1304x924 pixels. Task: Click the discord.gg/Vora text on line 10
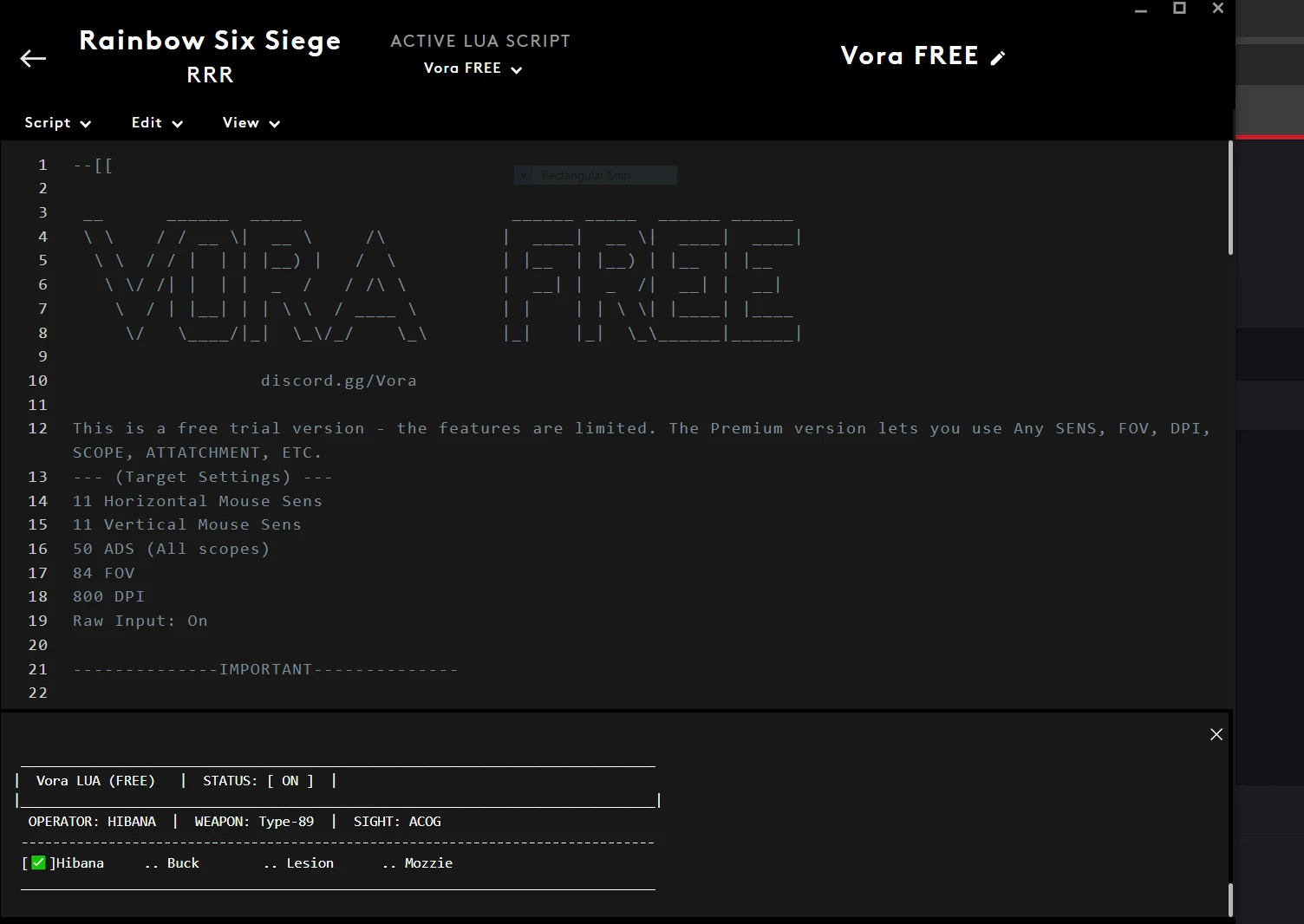(338, 381)
